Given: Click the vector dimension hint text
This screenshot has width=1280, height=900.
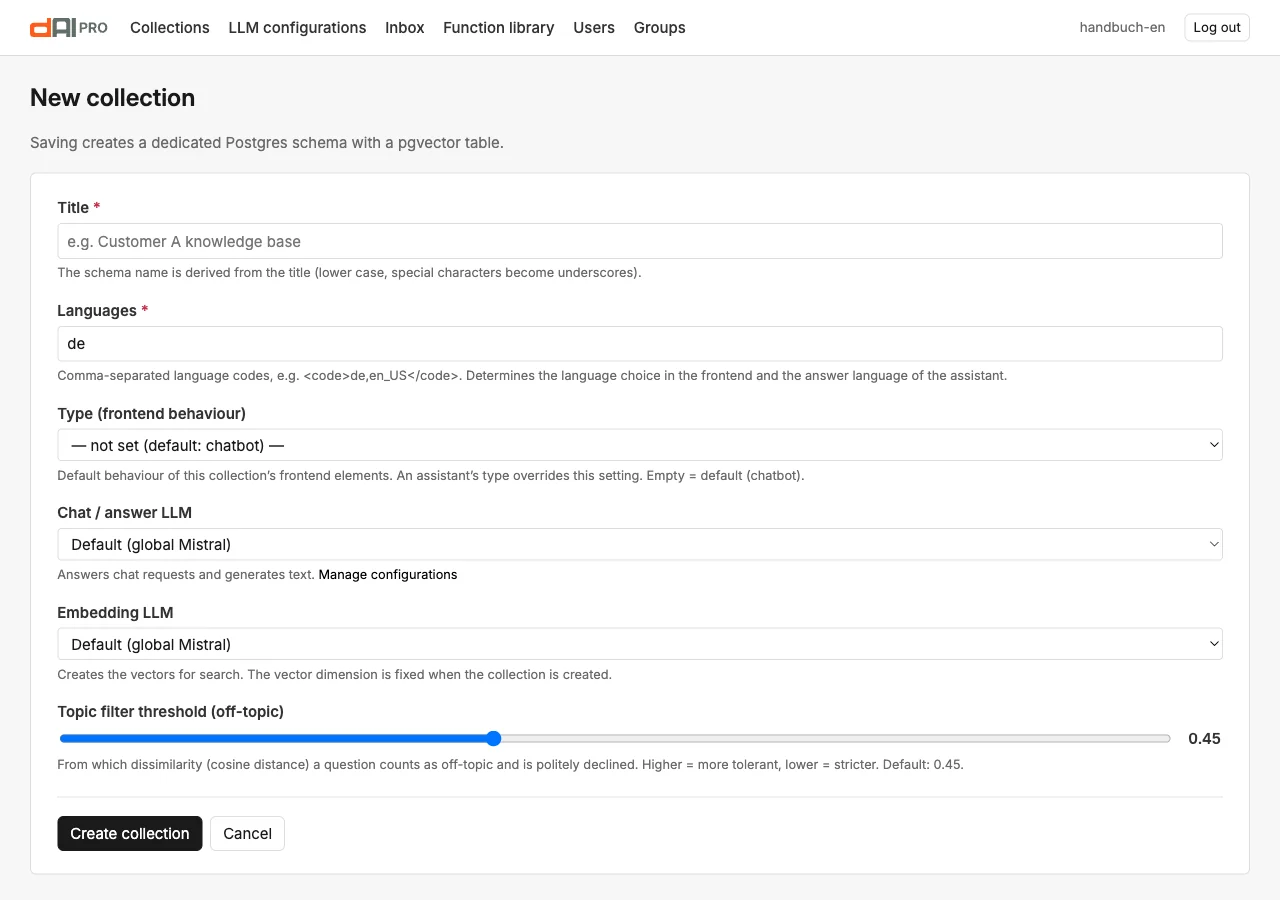Looking at the screenshot, I should point(335,675).
